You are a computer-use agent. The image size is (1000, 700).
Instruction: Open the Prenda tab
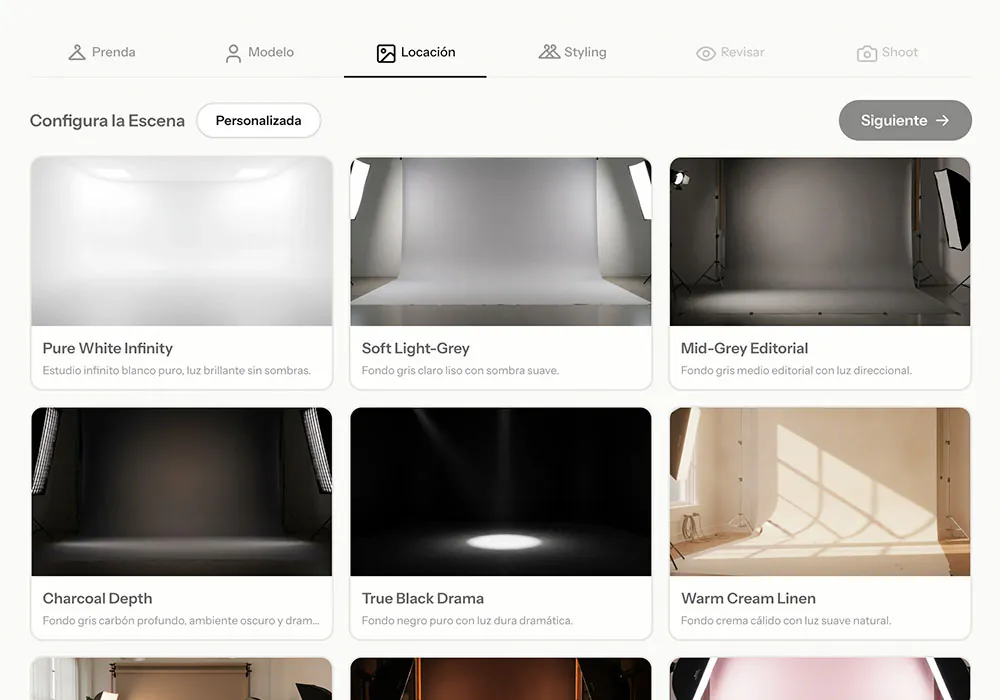click(102, 52)
